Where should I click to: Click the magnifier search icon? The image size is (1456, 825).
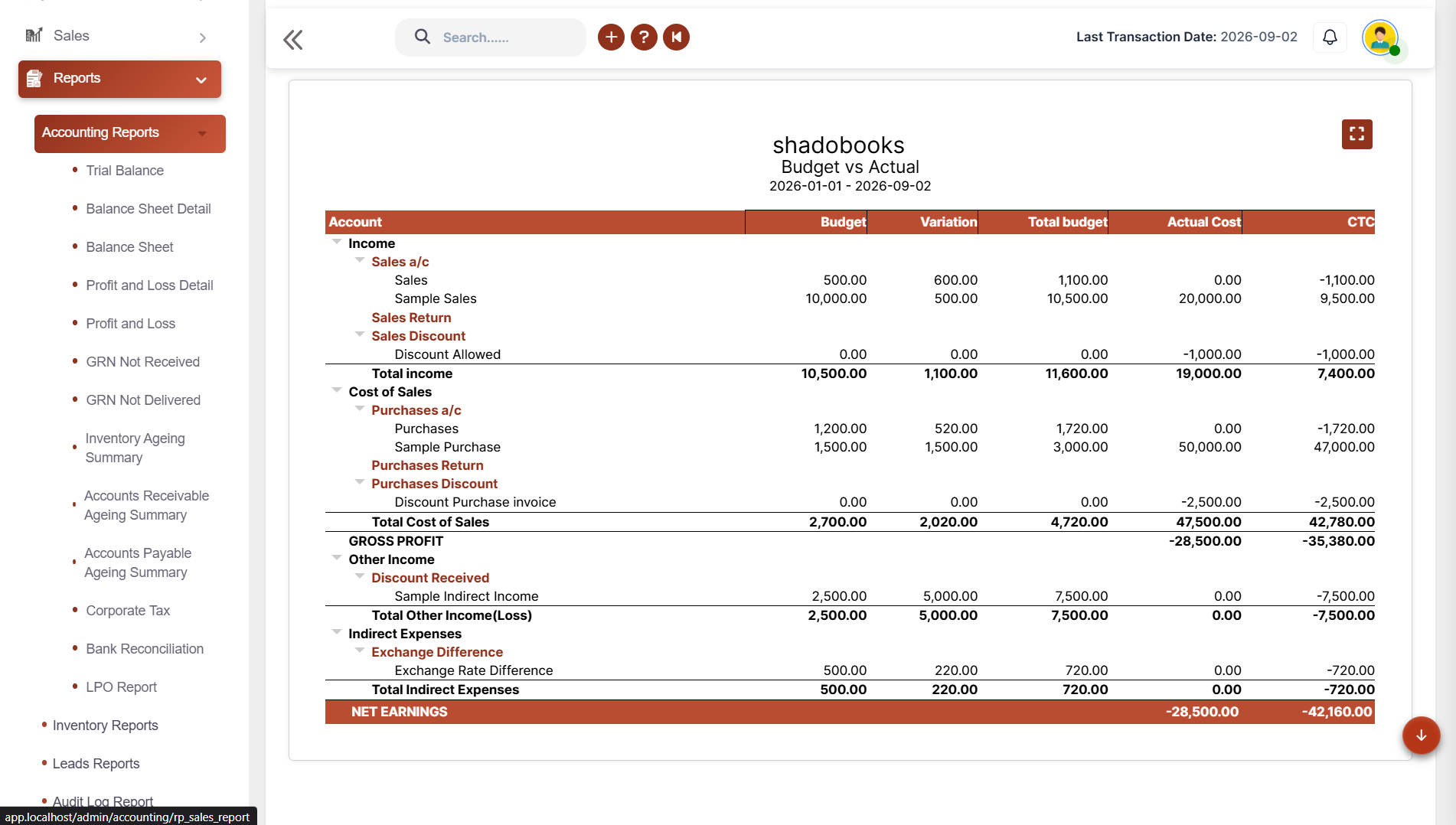(x=422, y=37)
